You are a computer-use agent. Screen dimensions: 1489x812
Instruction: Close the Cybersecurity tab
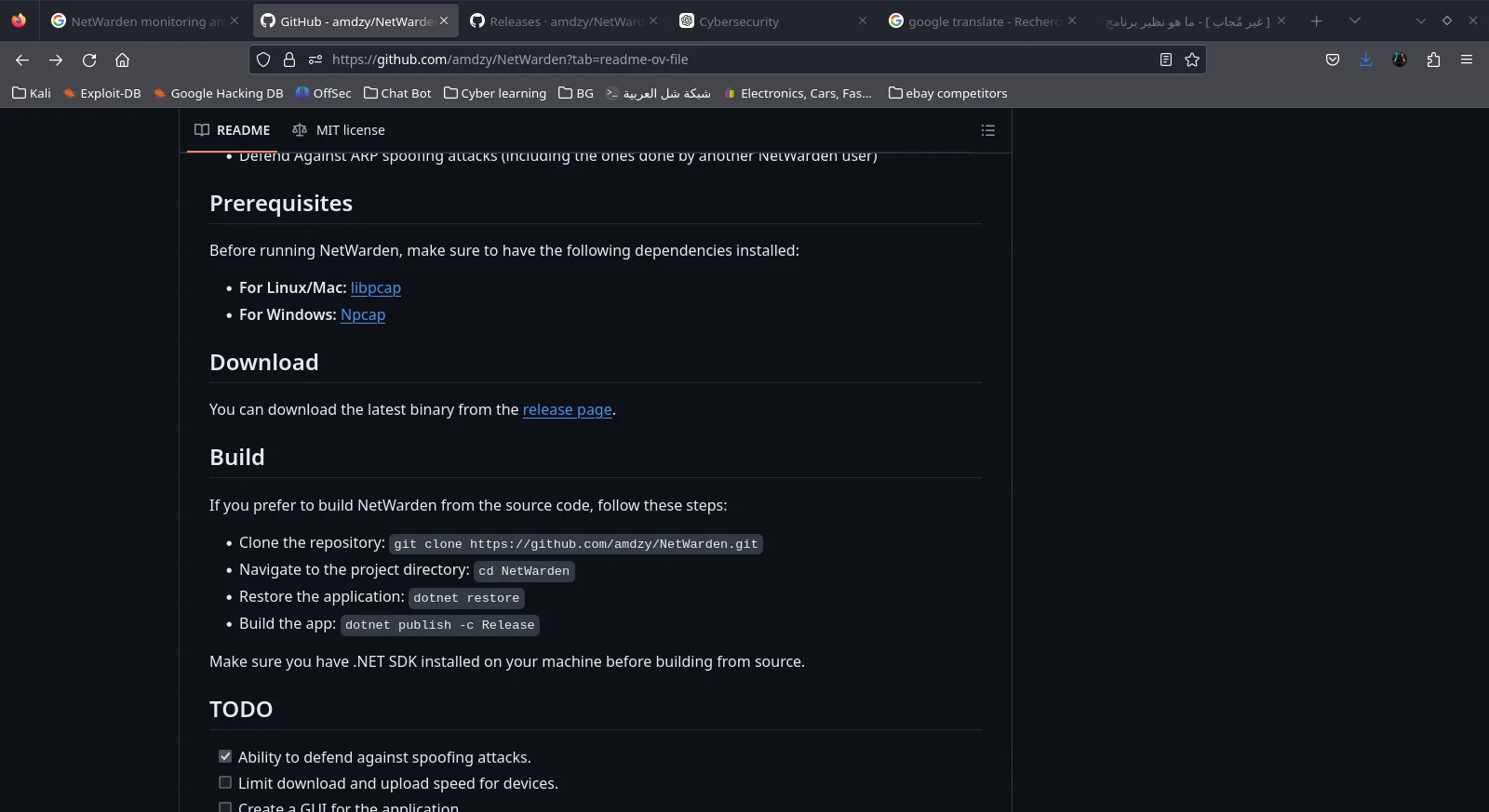[x=863, y=20]
